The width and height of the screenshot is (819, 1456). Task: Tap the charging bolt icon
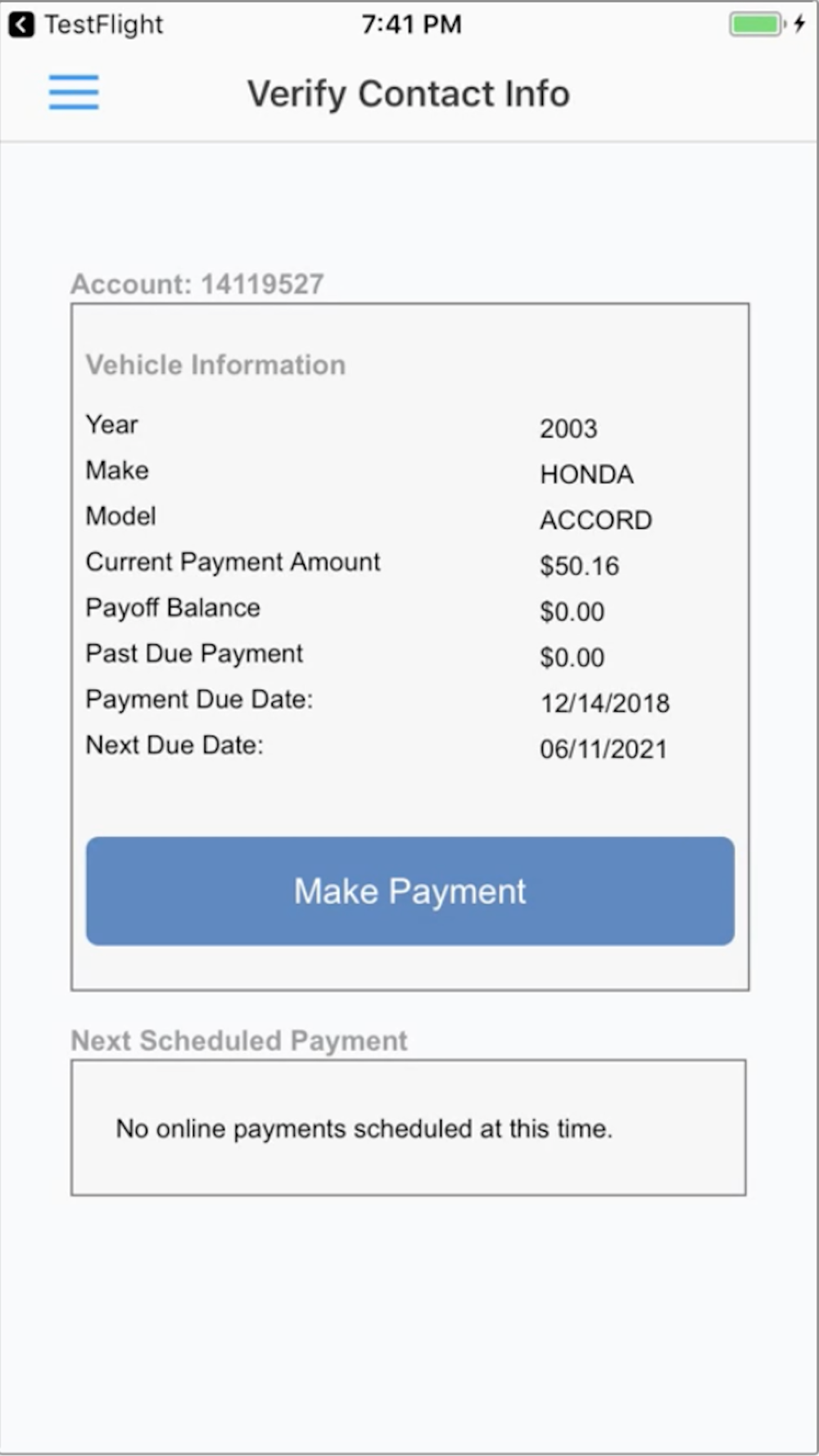point(799,24)
